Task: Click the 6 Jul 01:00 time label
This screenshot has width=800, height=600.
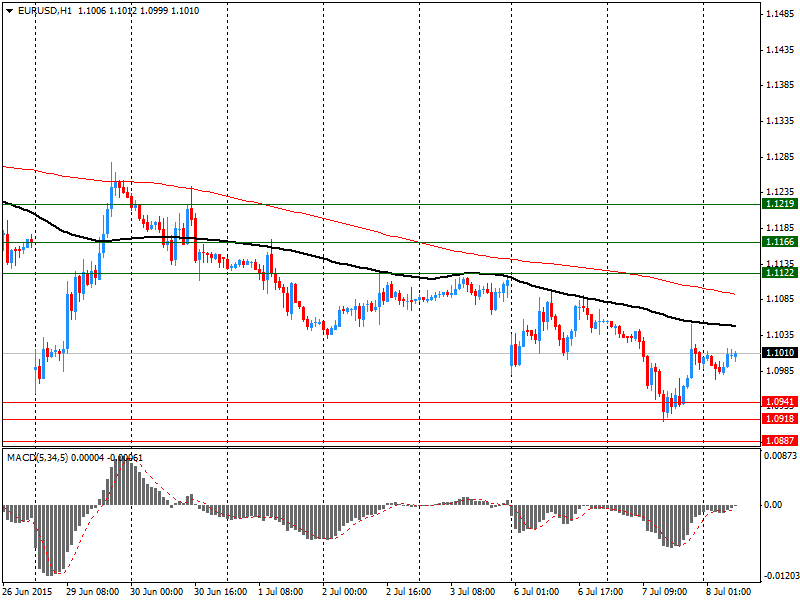Action: tap(537, 592)
